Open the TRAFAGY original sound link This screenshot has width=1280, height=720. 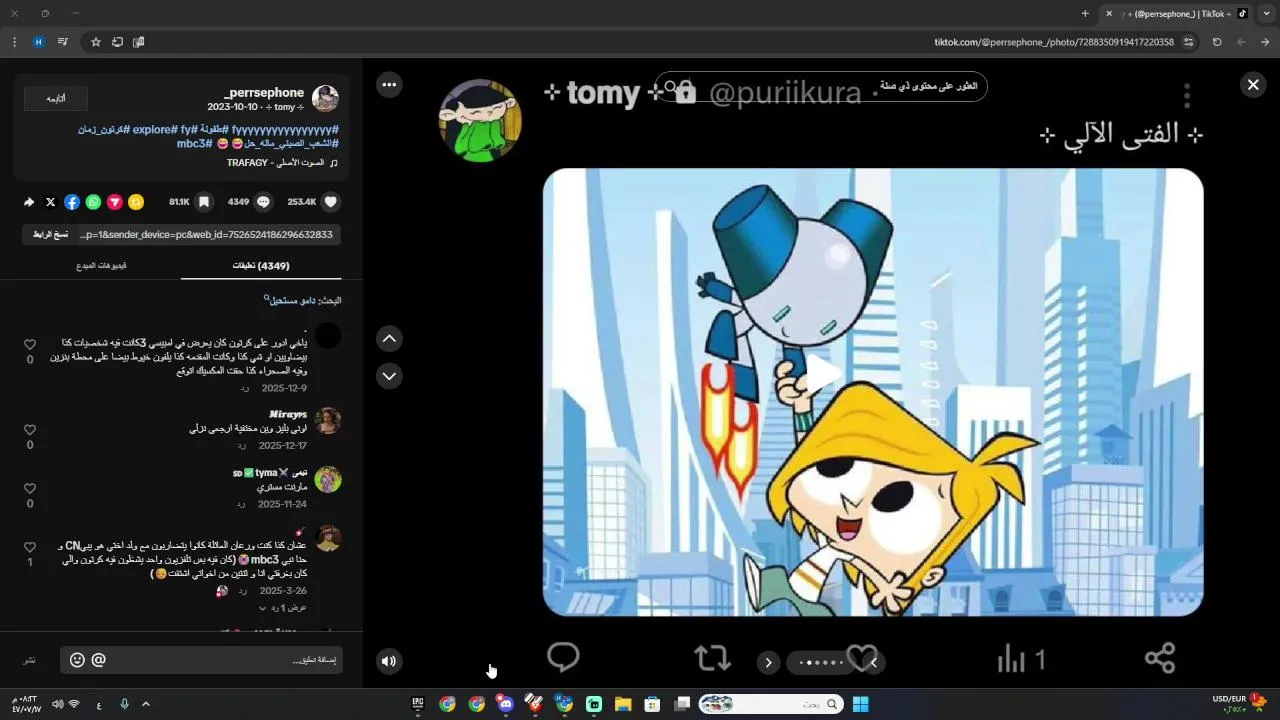[x=282, y=162]
